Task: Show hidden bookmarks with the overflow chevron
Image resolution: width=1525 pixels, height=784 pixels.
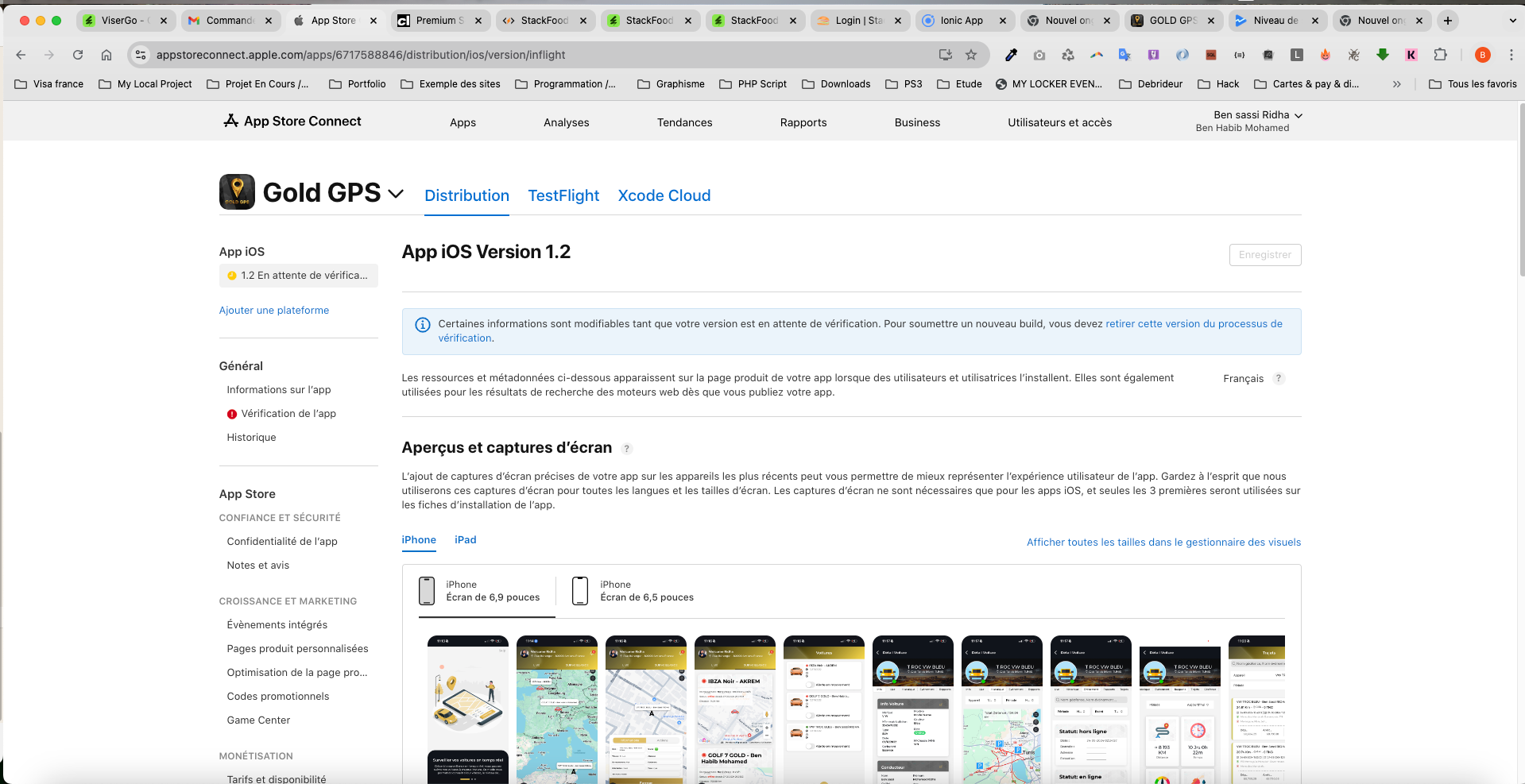Action: [1396, 84]
